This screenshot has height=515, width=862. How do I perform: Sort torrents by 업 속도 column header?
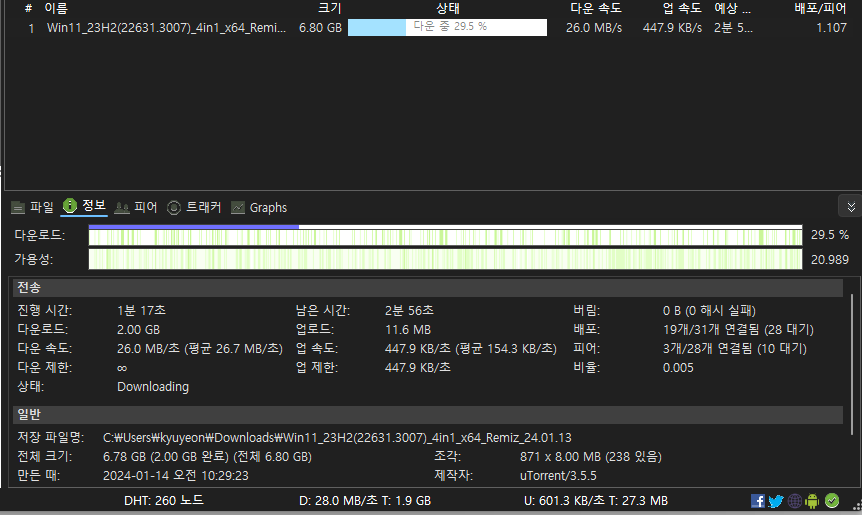[x=682, y=8]
